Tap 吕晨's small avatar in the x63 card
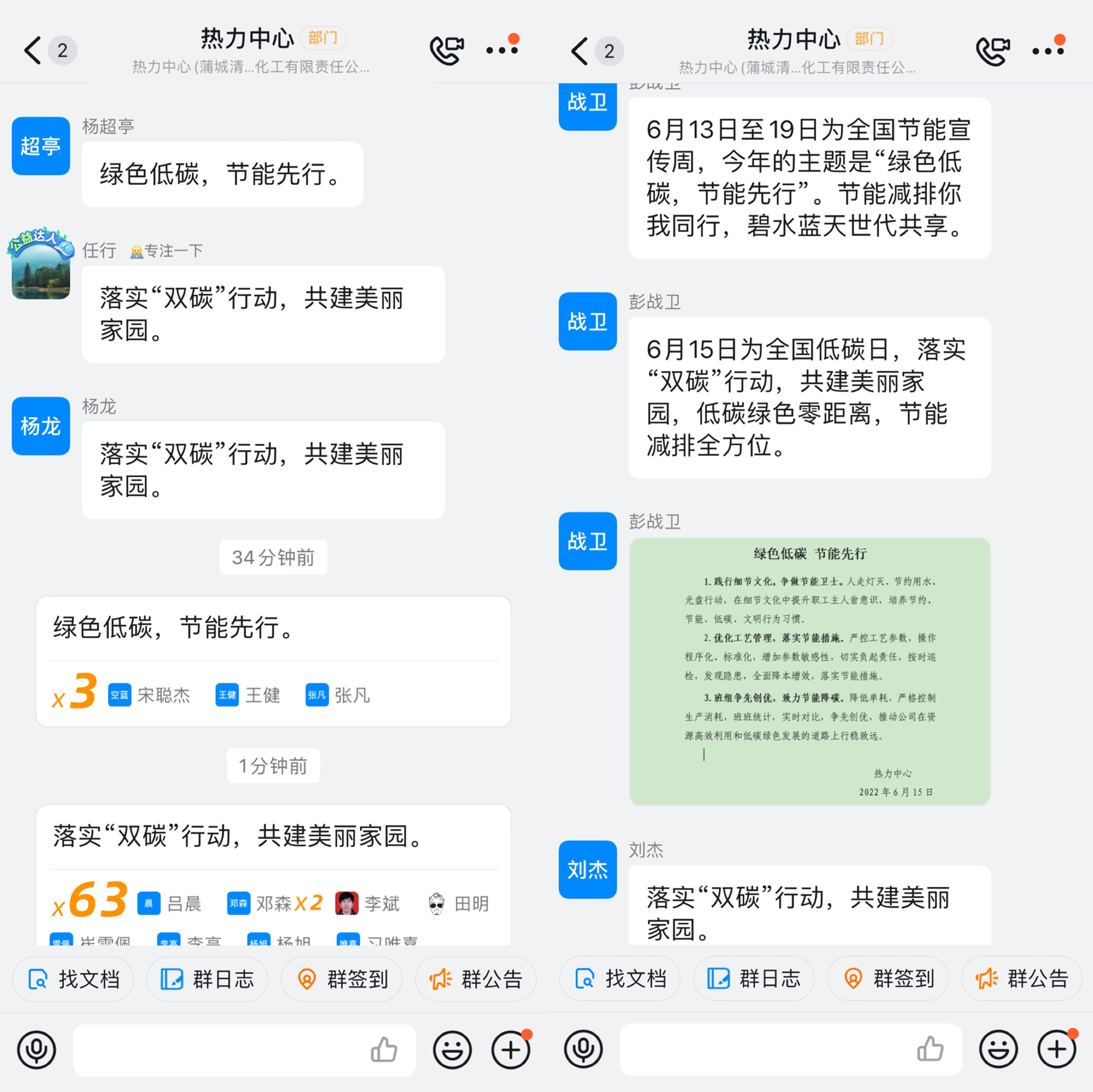The height and width of the screenshot is (1092, 1093). [x=149, y=904]
